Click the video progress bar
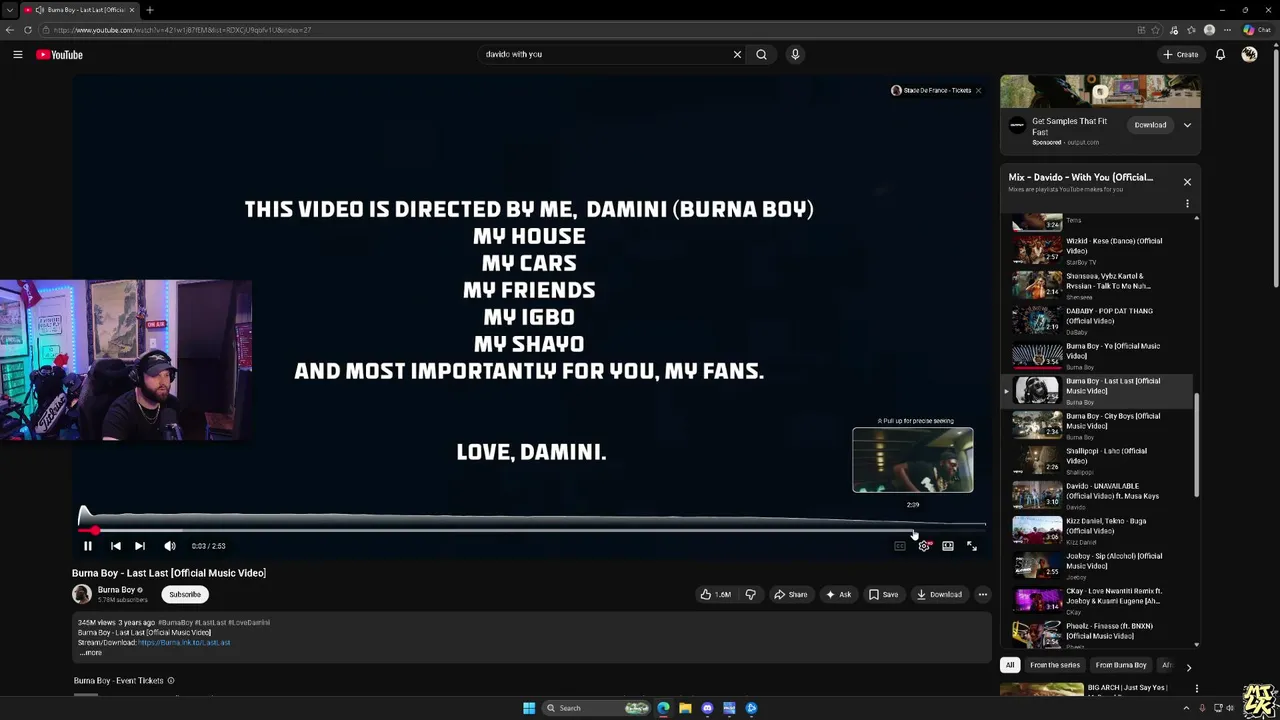The width and height of the screenshot is (1280, 720). [x=532, y=530]
